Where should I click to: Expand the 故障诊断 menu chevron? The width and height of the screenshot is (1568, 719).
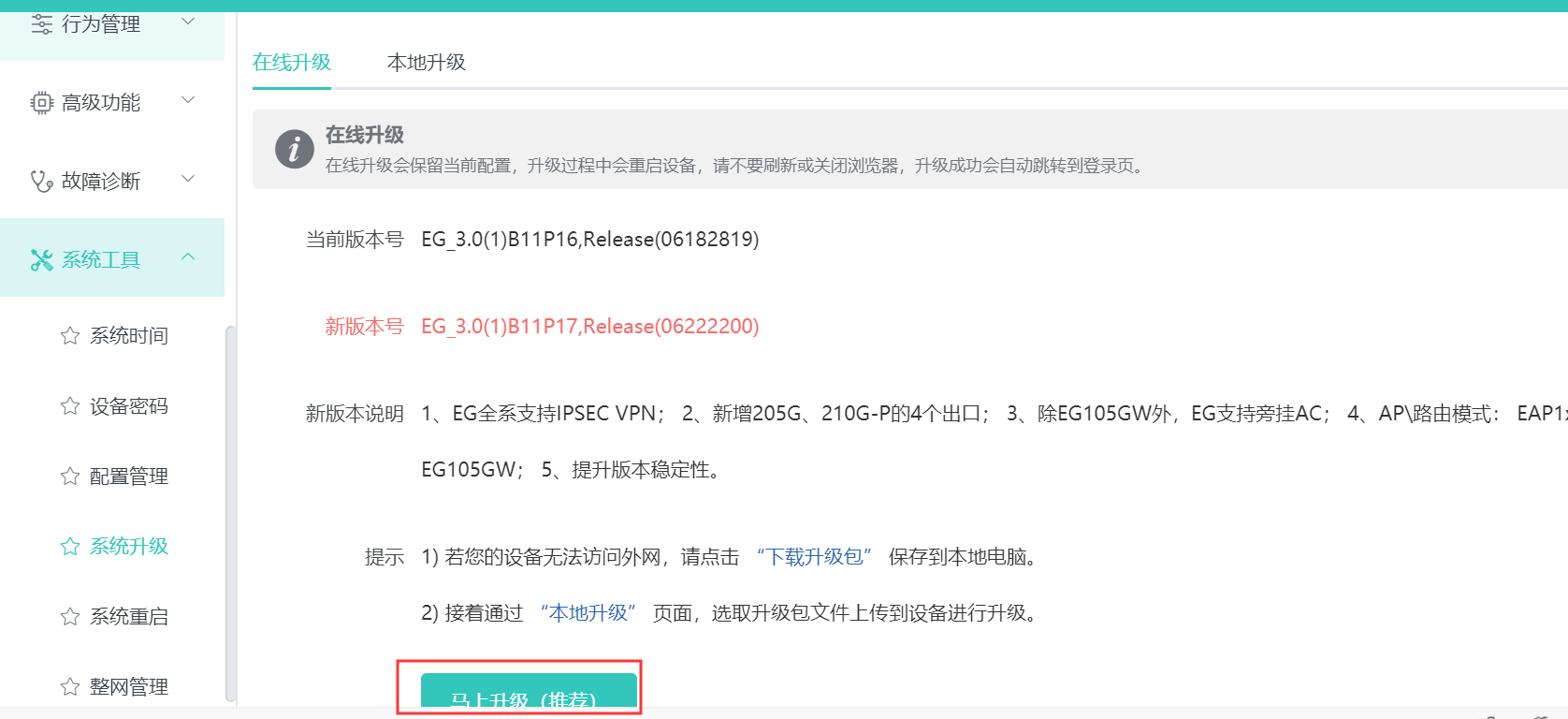click(188, 179)
